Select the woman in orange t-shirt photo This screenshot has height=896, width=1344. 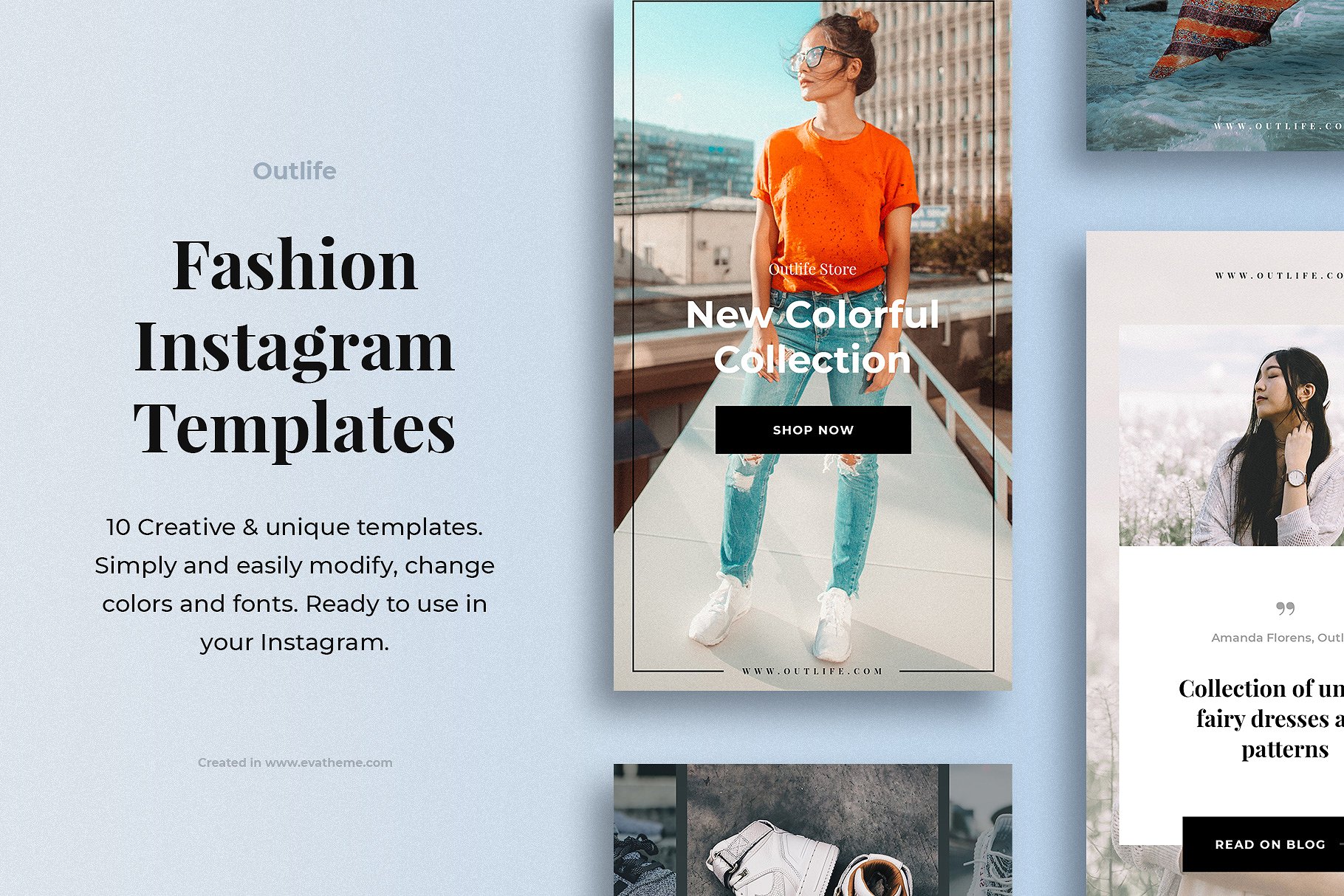coord(812,345)
